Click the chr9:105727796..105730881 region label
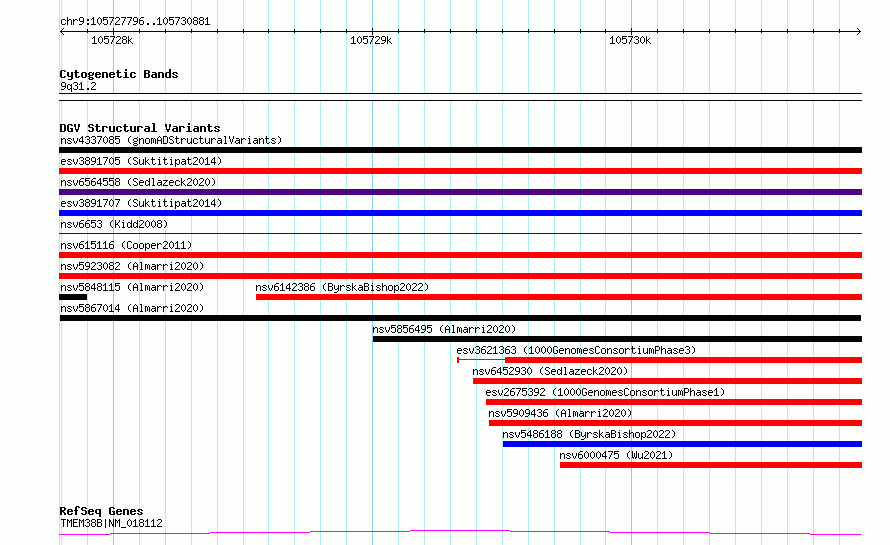The height and width of the screenshot is (545, 890). 135,22
